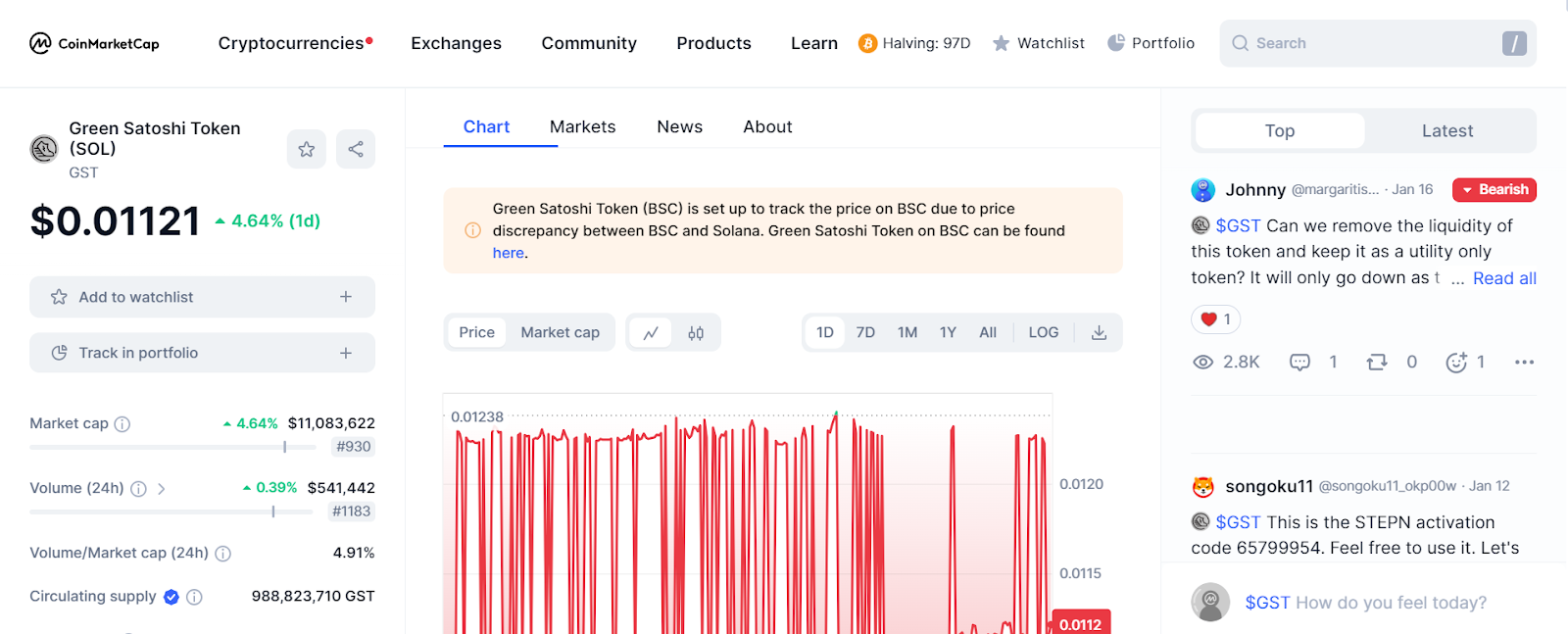Click the GST token logo beside name
1568x634 pixels.
click(x=44, y=149)
